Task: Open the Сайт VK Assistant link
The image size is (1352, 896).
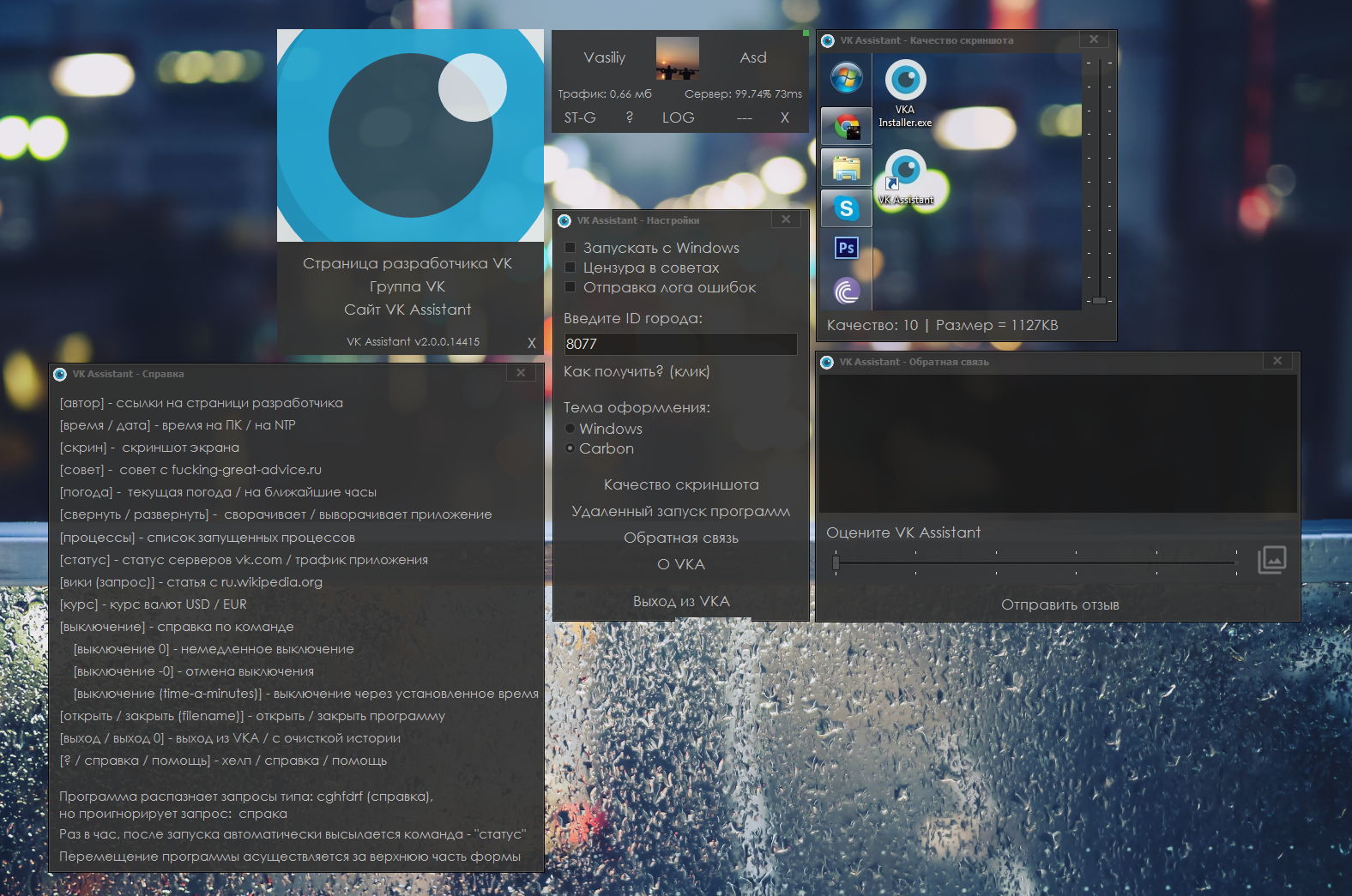Action: pyautogui.click(x=407, y=310)
